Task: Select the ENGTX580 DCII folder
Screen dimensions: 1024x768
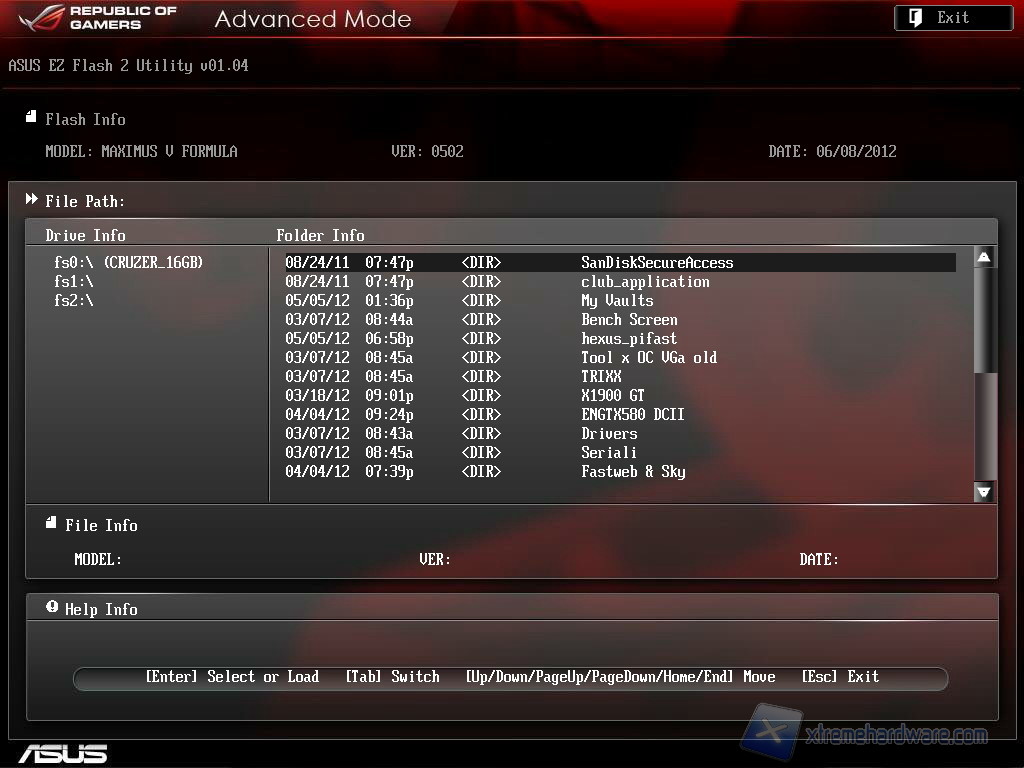Action: pyautogui.click(x=633, y=414)
